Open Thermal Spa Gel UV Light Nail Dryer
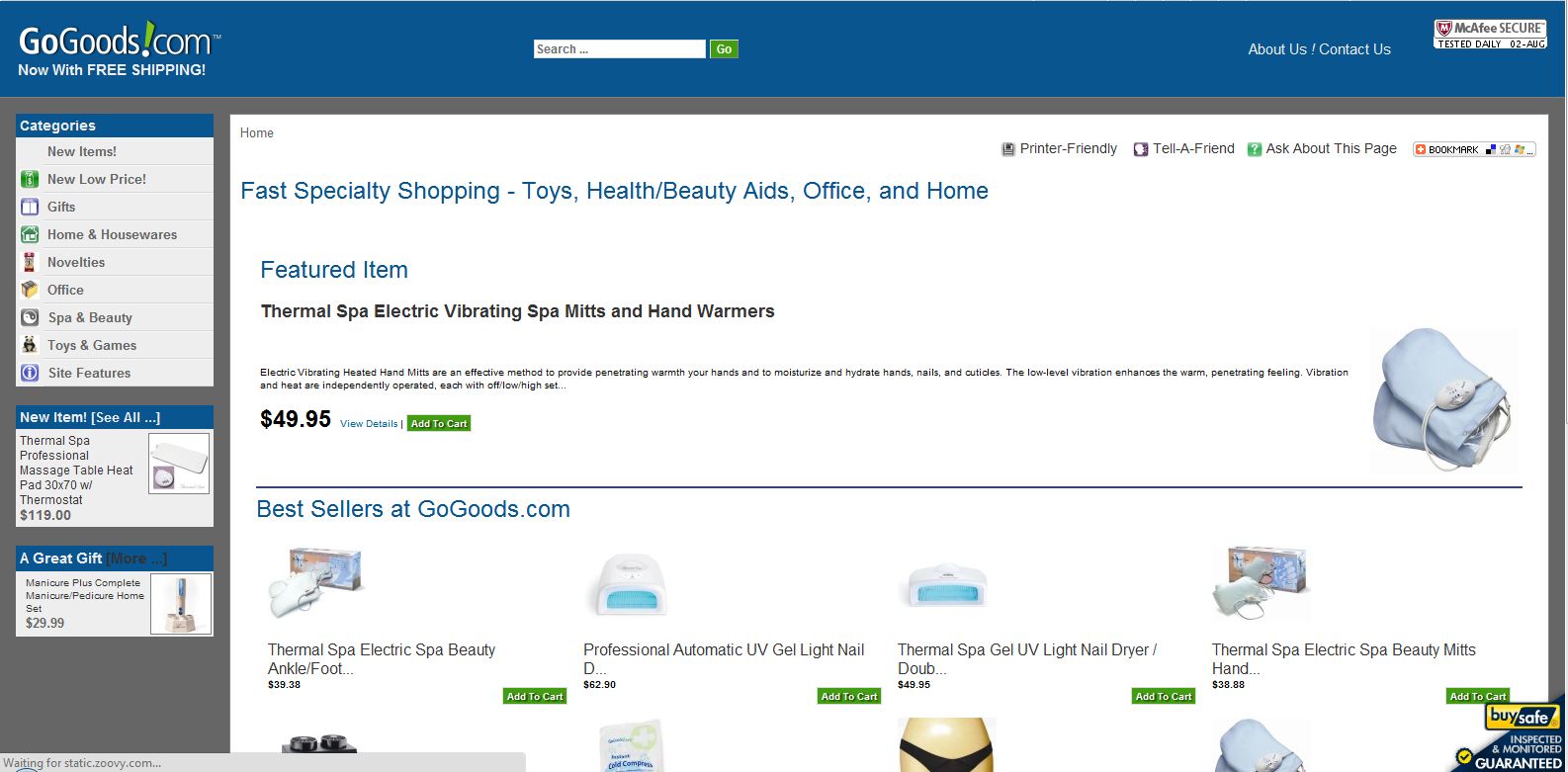1568x772 pixels. [1027, 658]
